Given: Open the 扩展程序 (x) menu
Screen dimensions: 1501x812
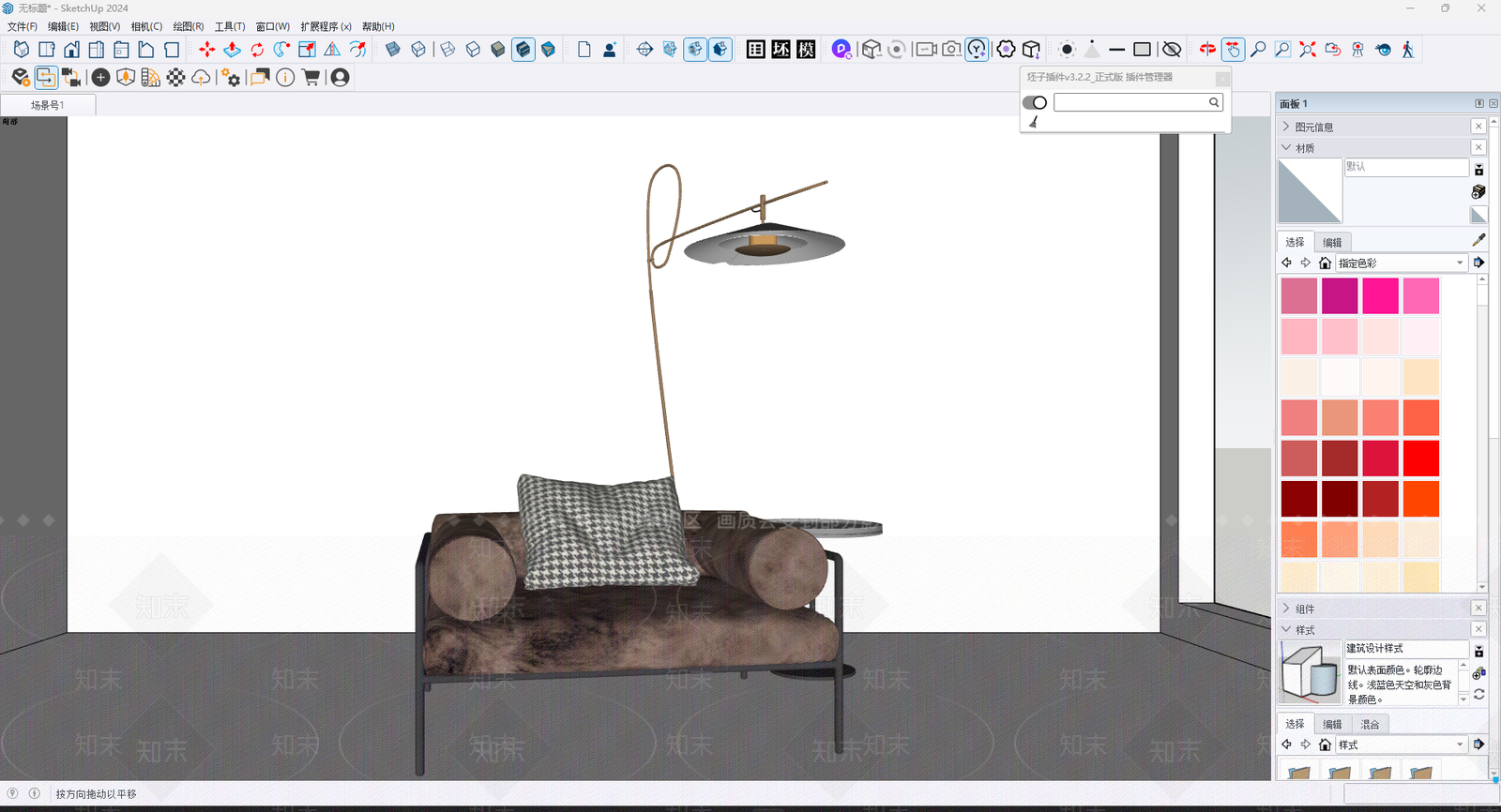Looking at the screenshot, I should 326,26.
